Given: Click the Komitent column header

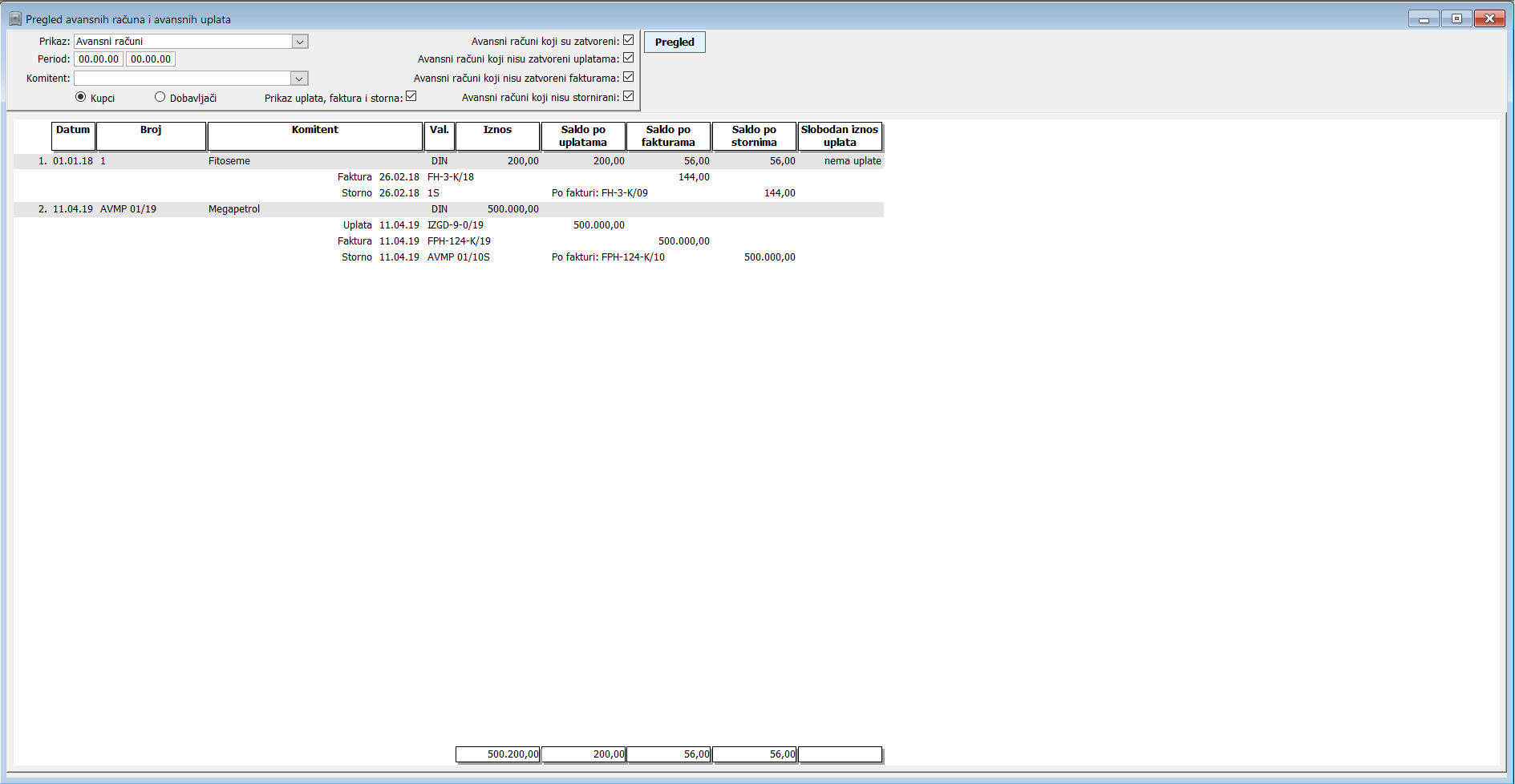Looking at the screenshot, I should click(x=315, y=135).
